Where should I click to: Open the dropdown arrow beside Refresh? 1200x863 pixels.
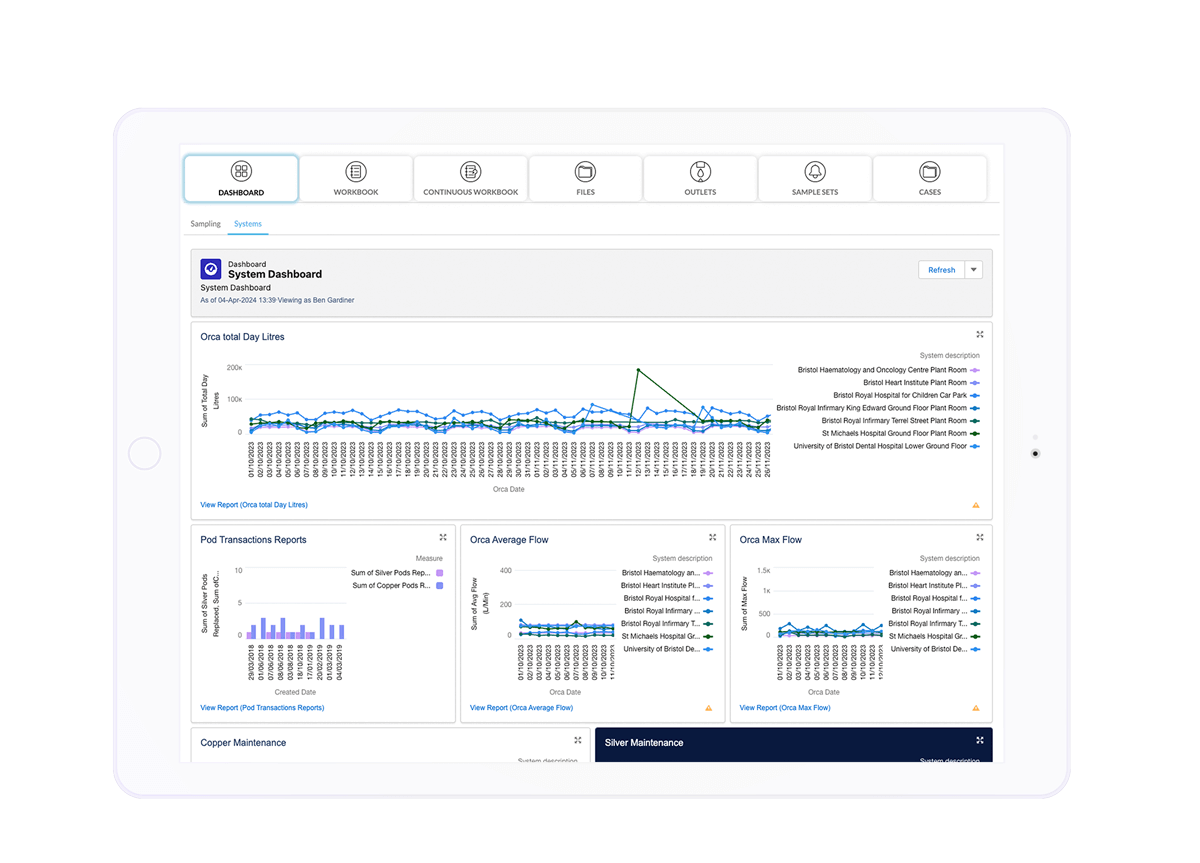click(975, 270)
